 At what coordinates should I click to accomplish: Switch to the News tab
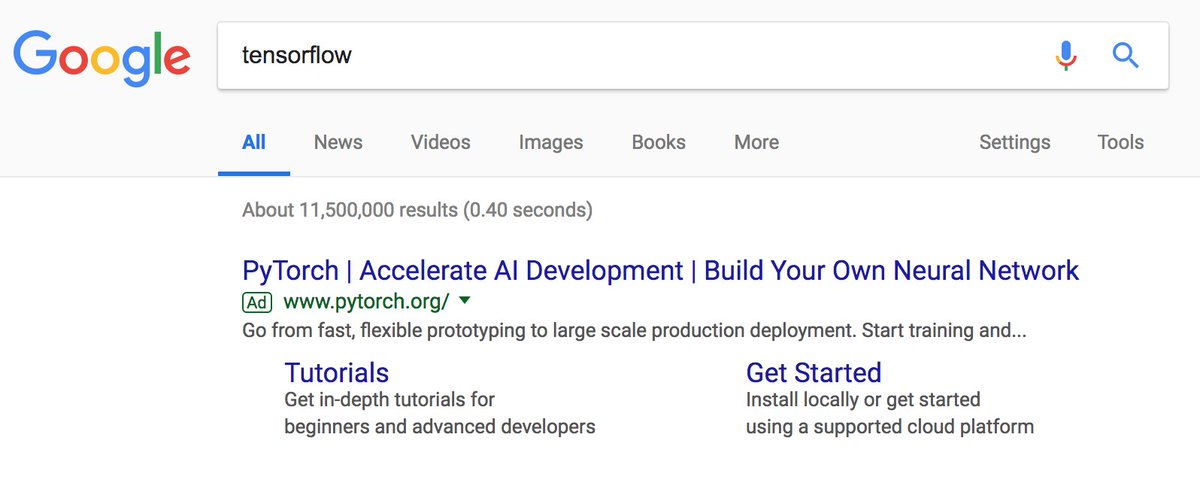tap(338, 142)
